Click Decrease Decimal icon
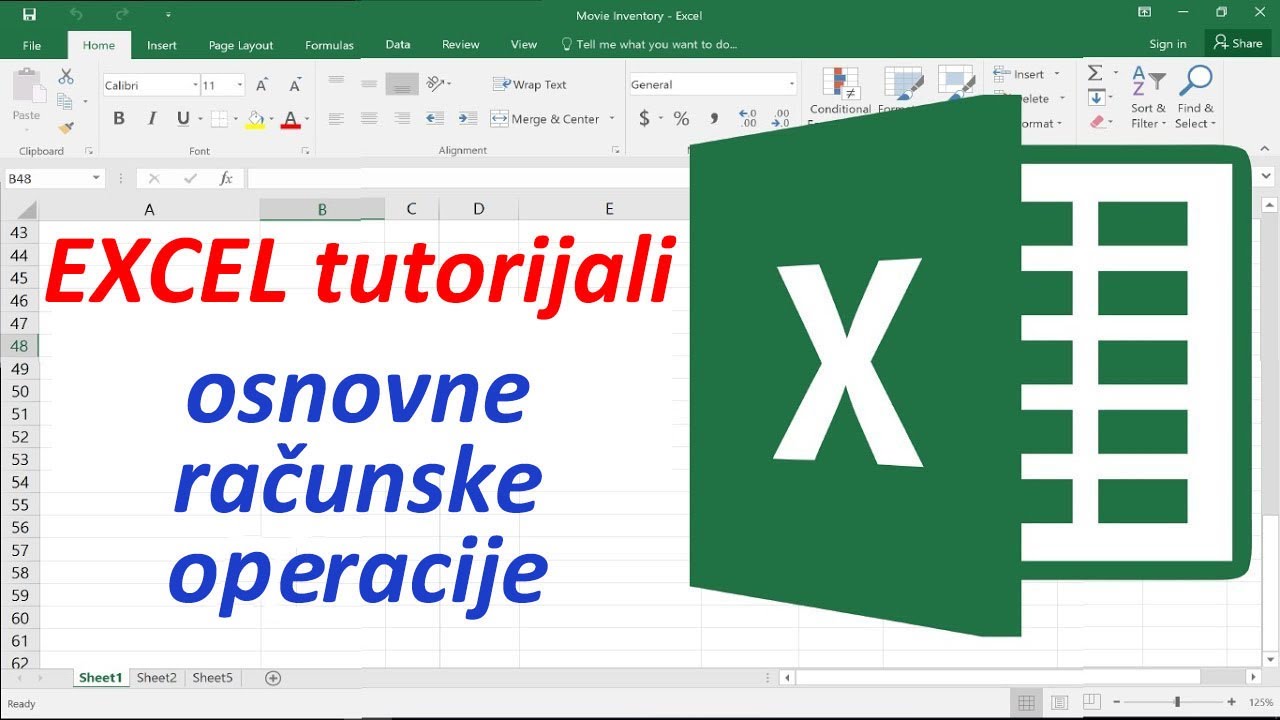Image resolution: width=1280 pixels, height=720 pixels. point(782,118)
